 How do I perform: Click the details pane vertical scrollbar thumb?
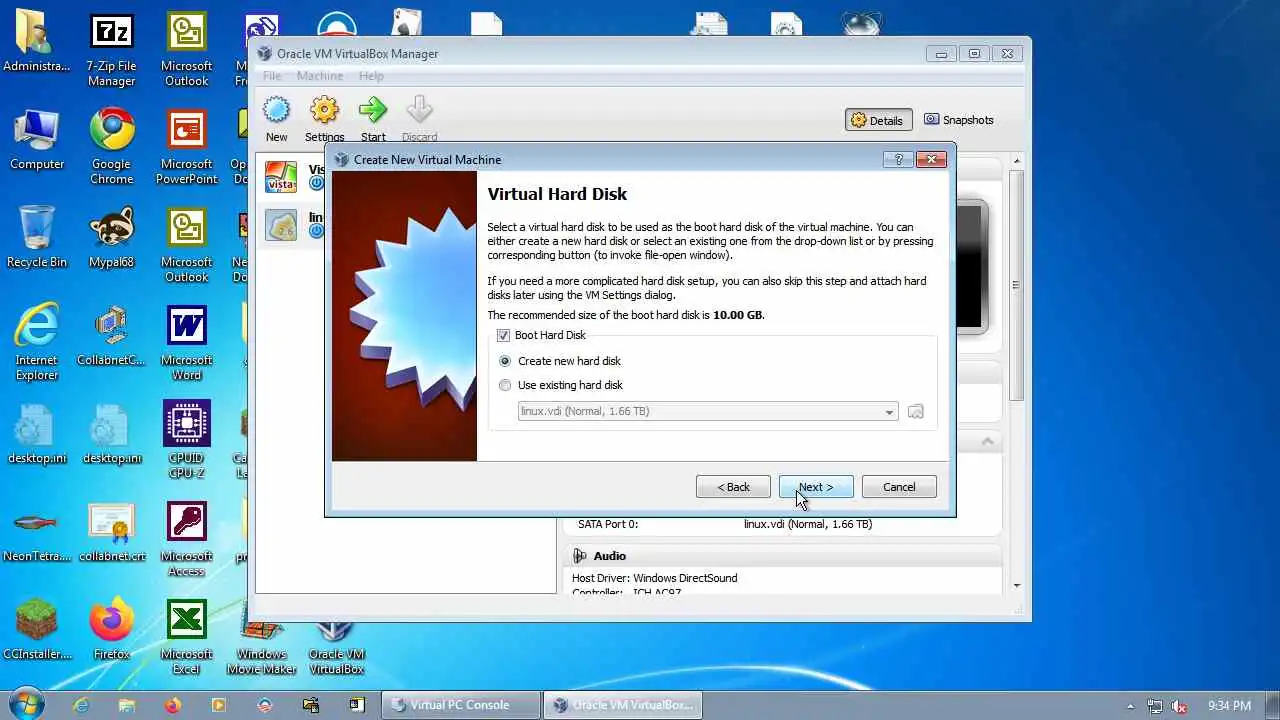1017,285
